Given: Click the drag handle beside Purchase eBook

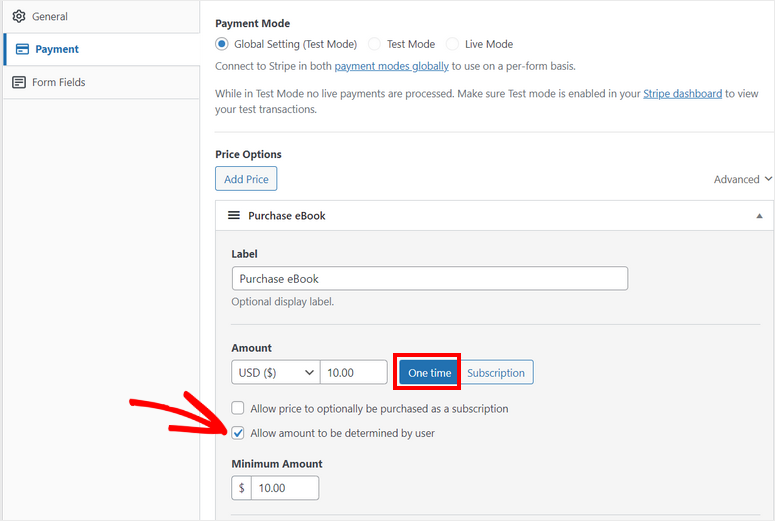Looking at the screenshot, I should pos(234,215).
